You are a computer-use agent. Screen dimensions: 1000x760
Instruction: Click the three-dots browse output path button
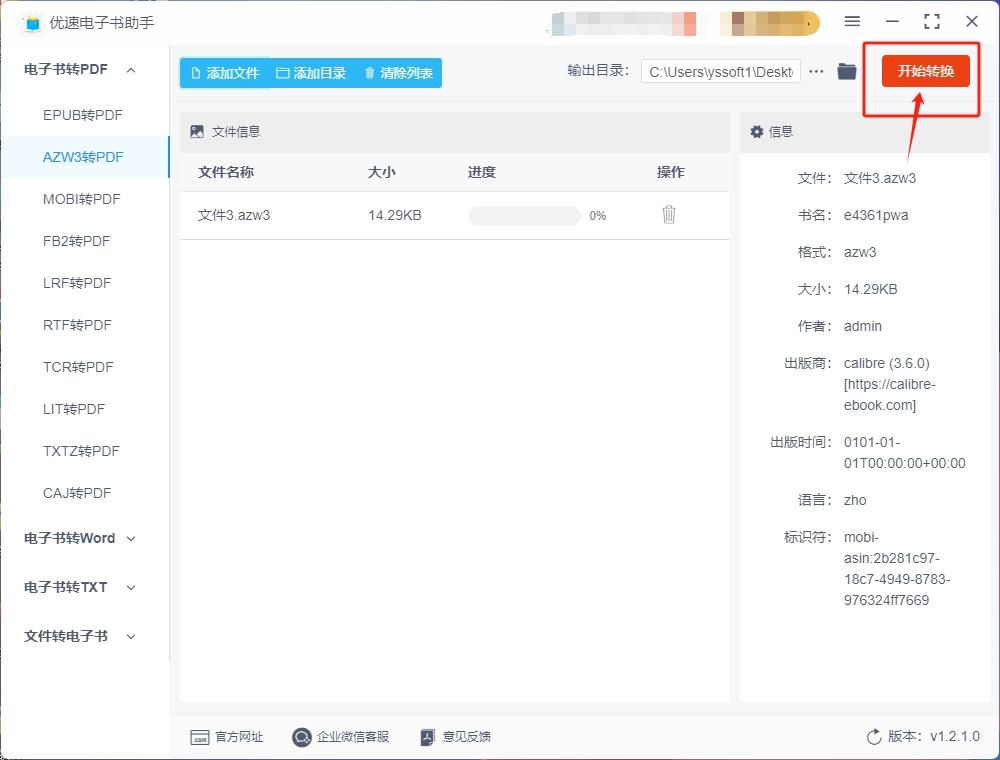point(816,71)
